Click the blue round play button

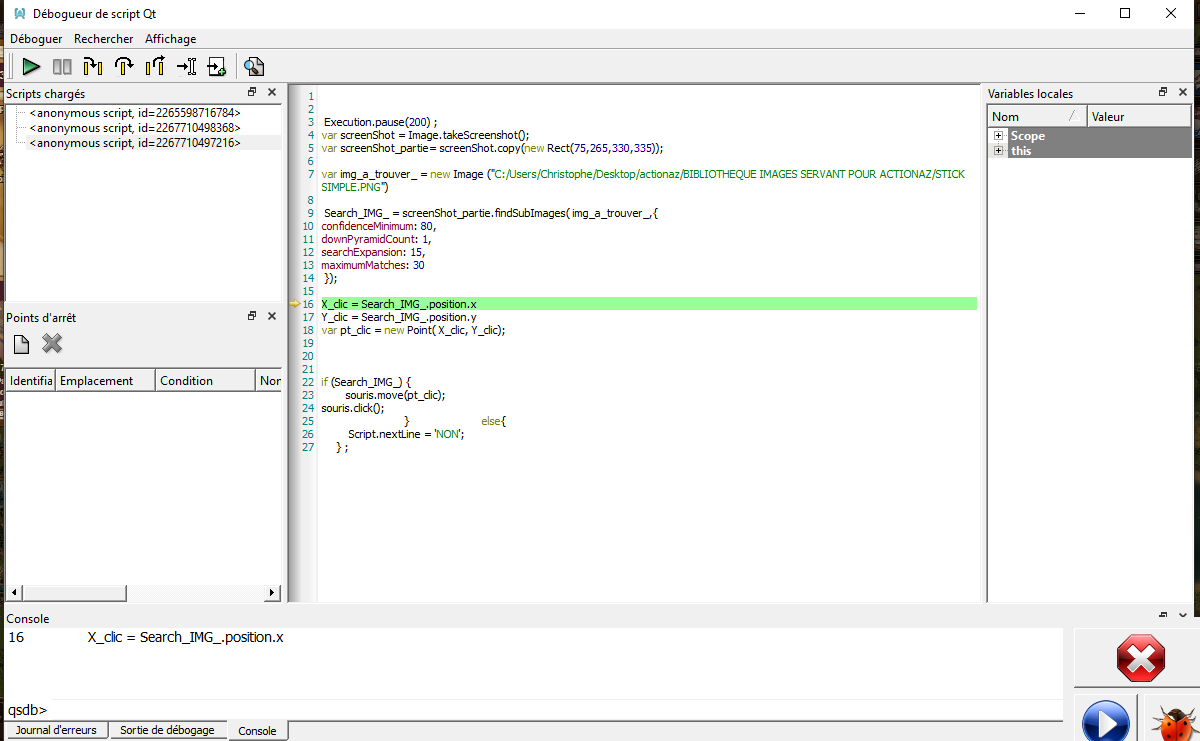tap(1106, 721)
